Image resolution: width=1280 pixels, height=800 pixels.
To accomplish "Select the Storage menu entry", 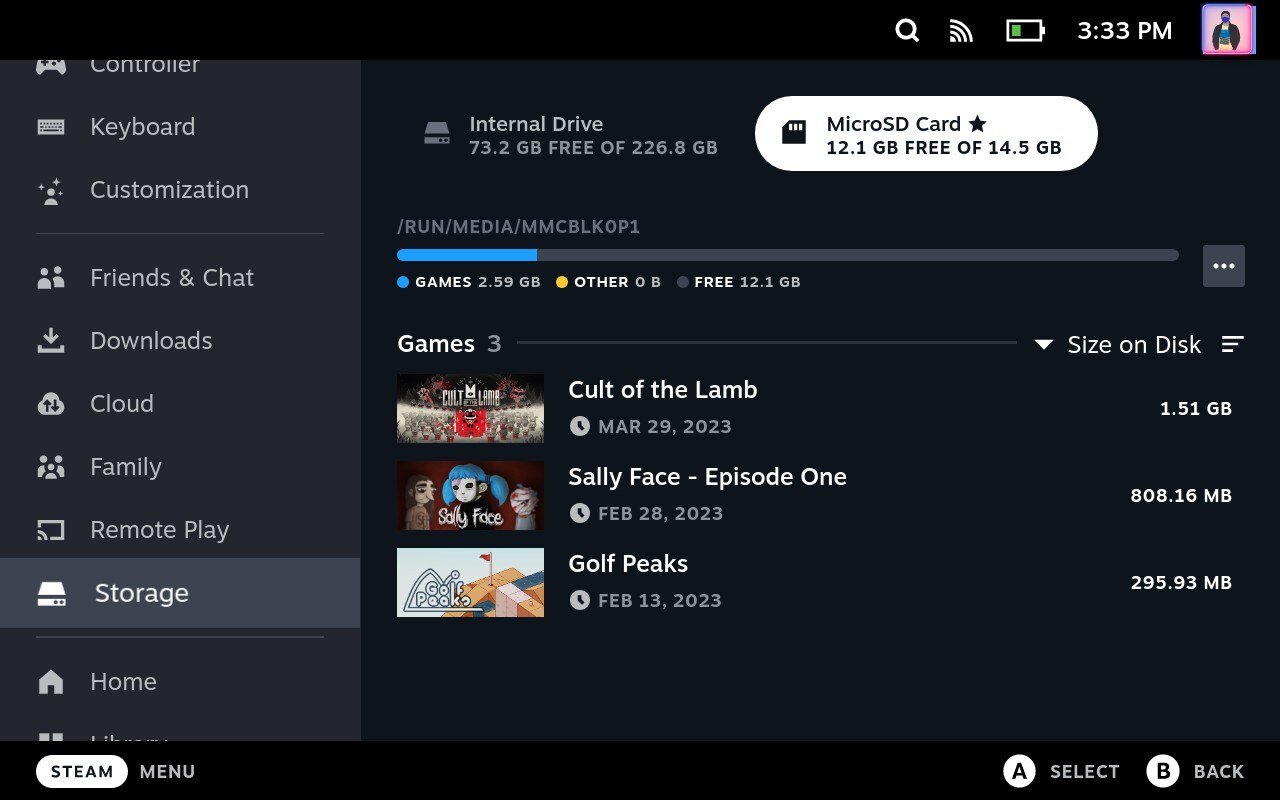I will click(180, 593).
